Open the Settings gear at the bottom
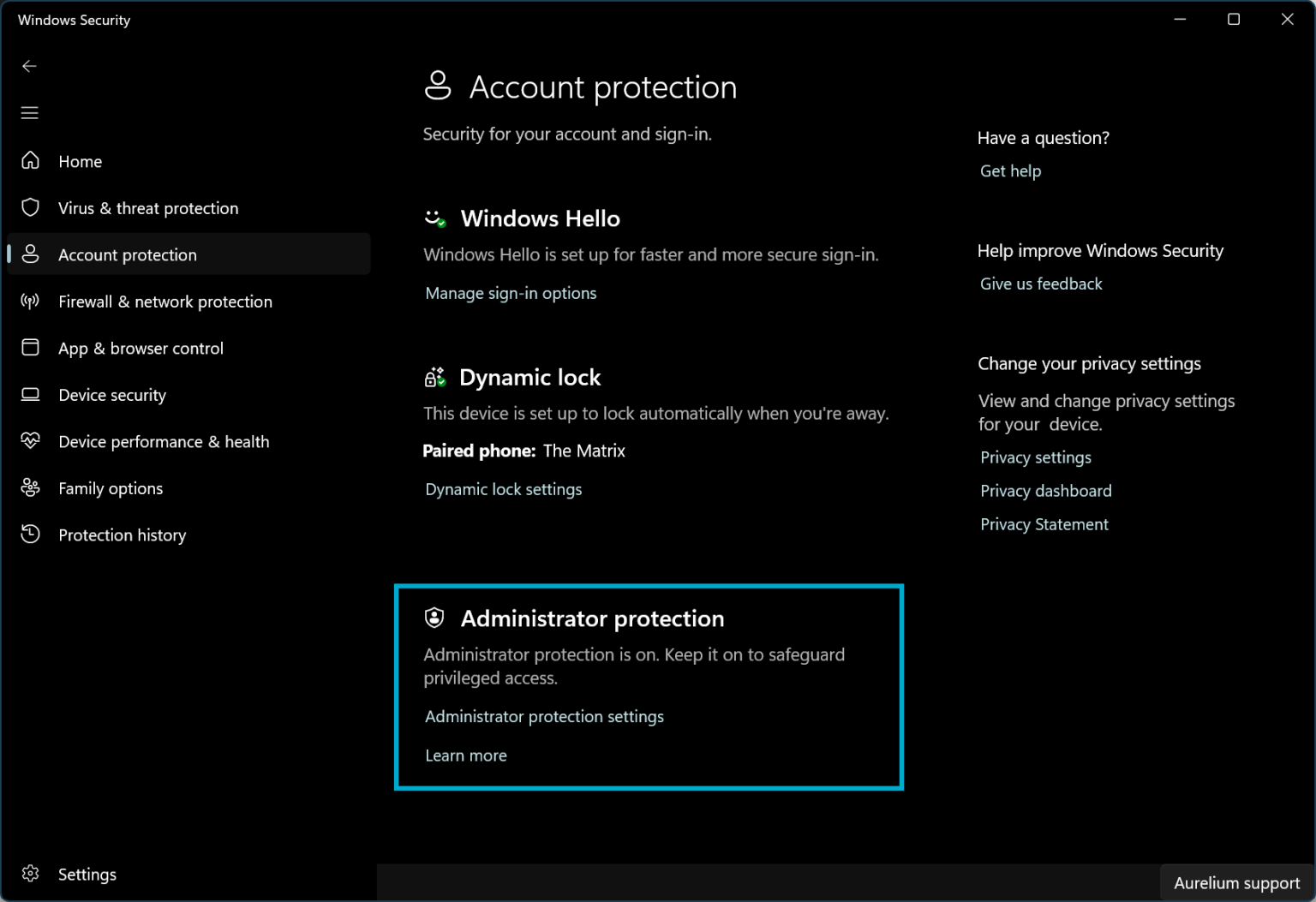The image size is (1316, 902). pyautogui.click(x=30, y=874)
